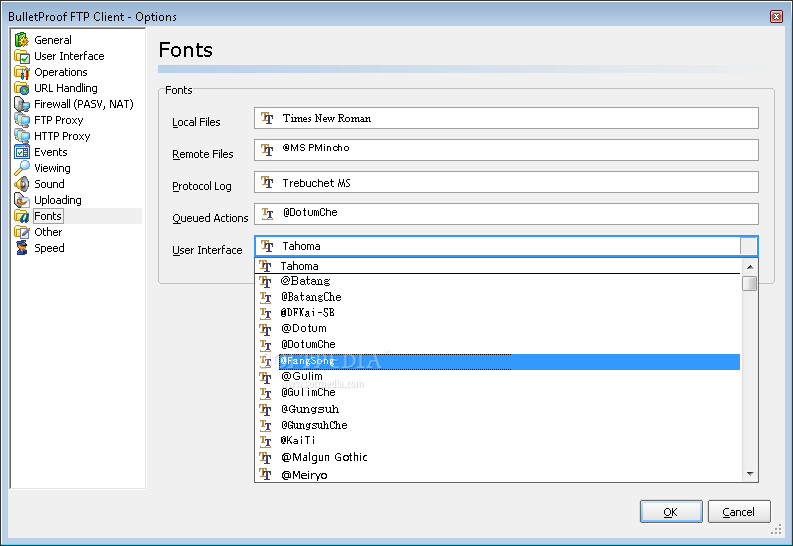
Task: Open the General options page
Action: [53, 40]
